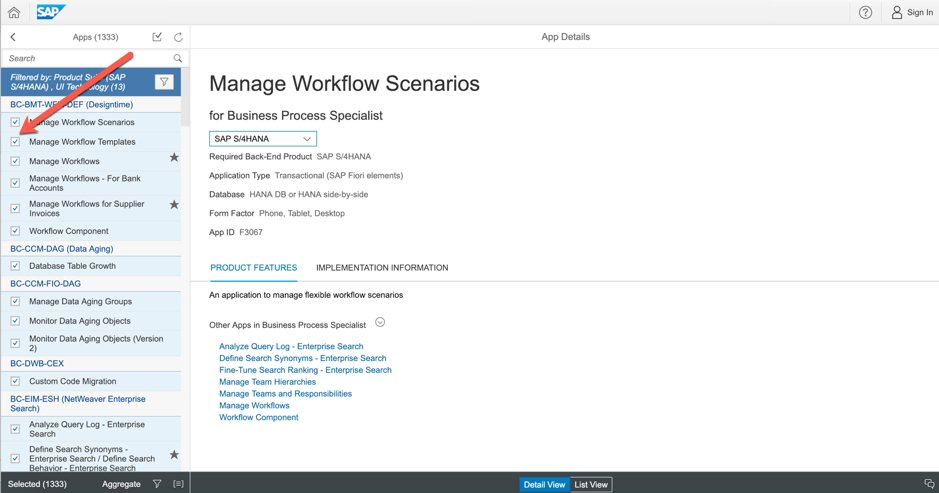The width and height of the screenshot is (939, 493).
Task: Uncheck Manage Workflow Scenarios checkbox
Action: [15, 122]
